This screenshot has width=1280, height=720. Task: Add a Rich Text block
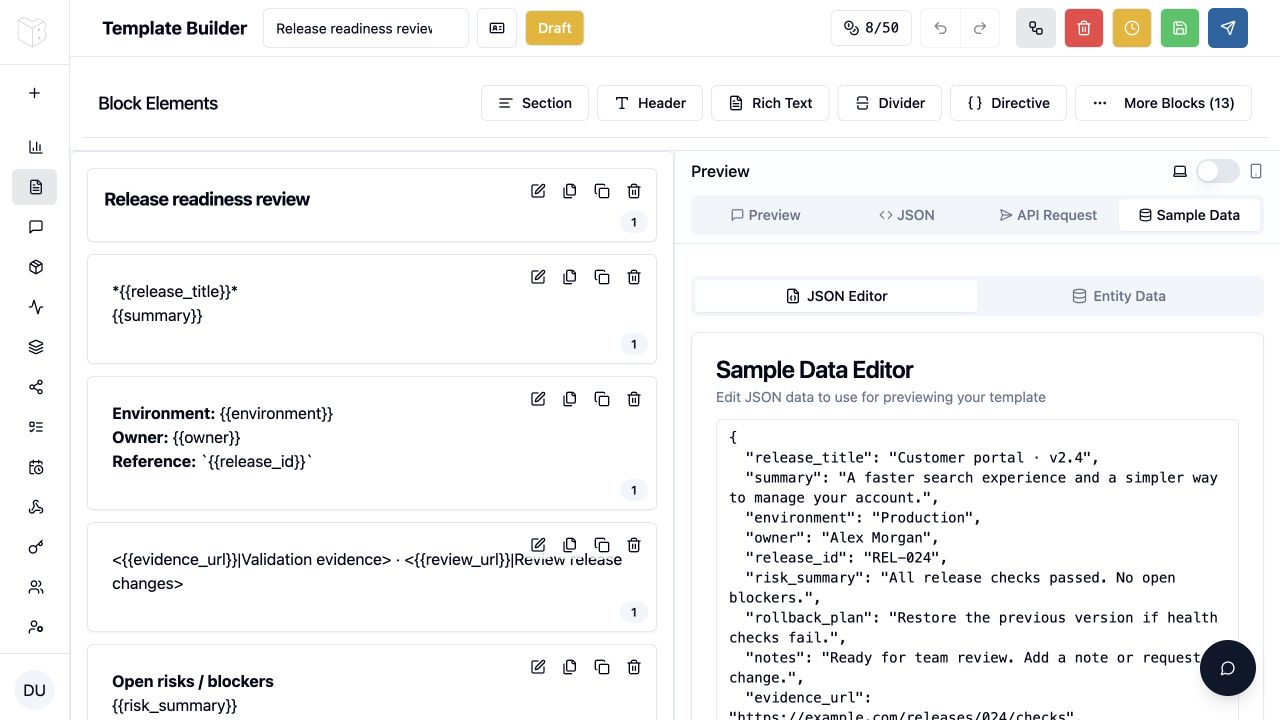pos(770,103)
